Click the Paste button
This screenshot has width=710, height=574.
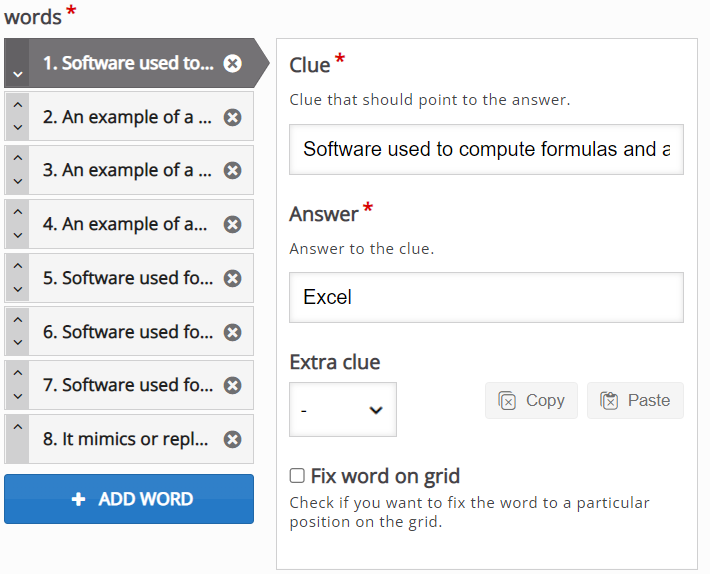click(x=635, y=401)
